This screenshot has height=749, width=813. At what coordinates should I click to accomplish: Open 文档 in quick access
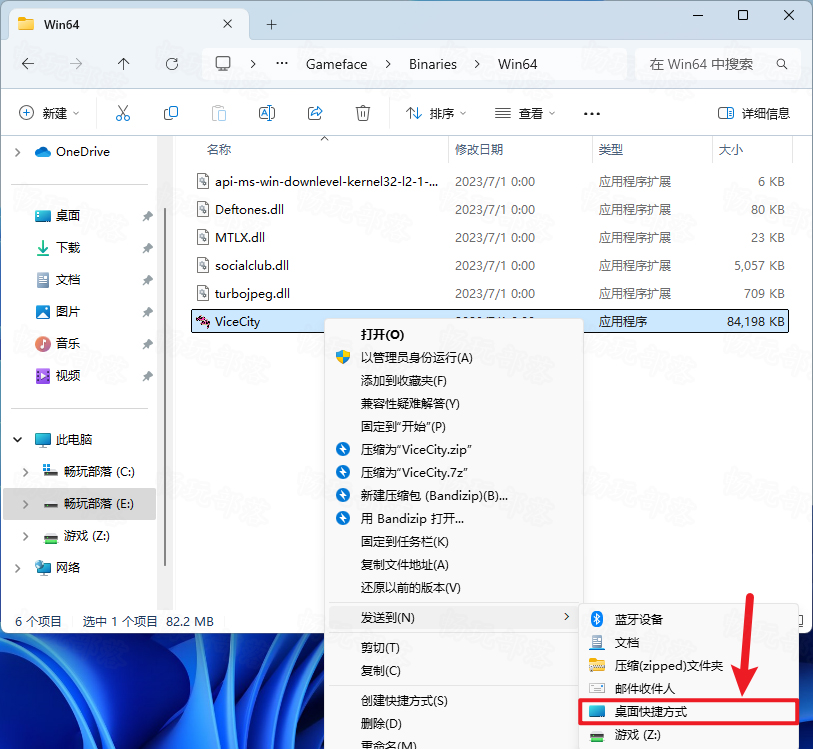[58, 280]
